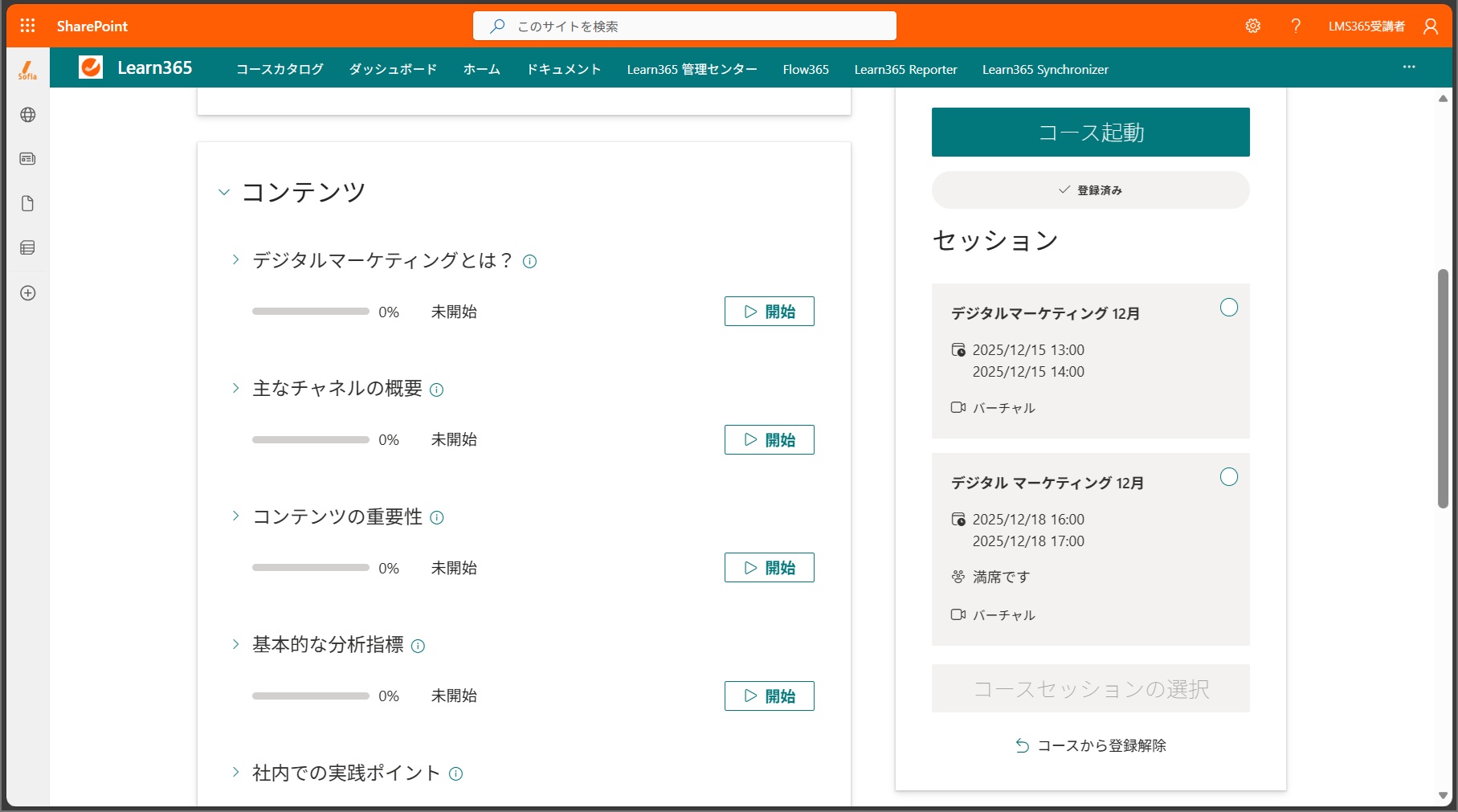Open the news icon in left rail
Image resolution: width=1458 pixels, height=812 pixels.
(27, 159)
